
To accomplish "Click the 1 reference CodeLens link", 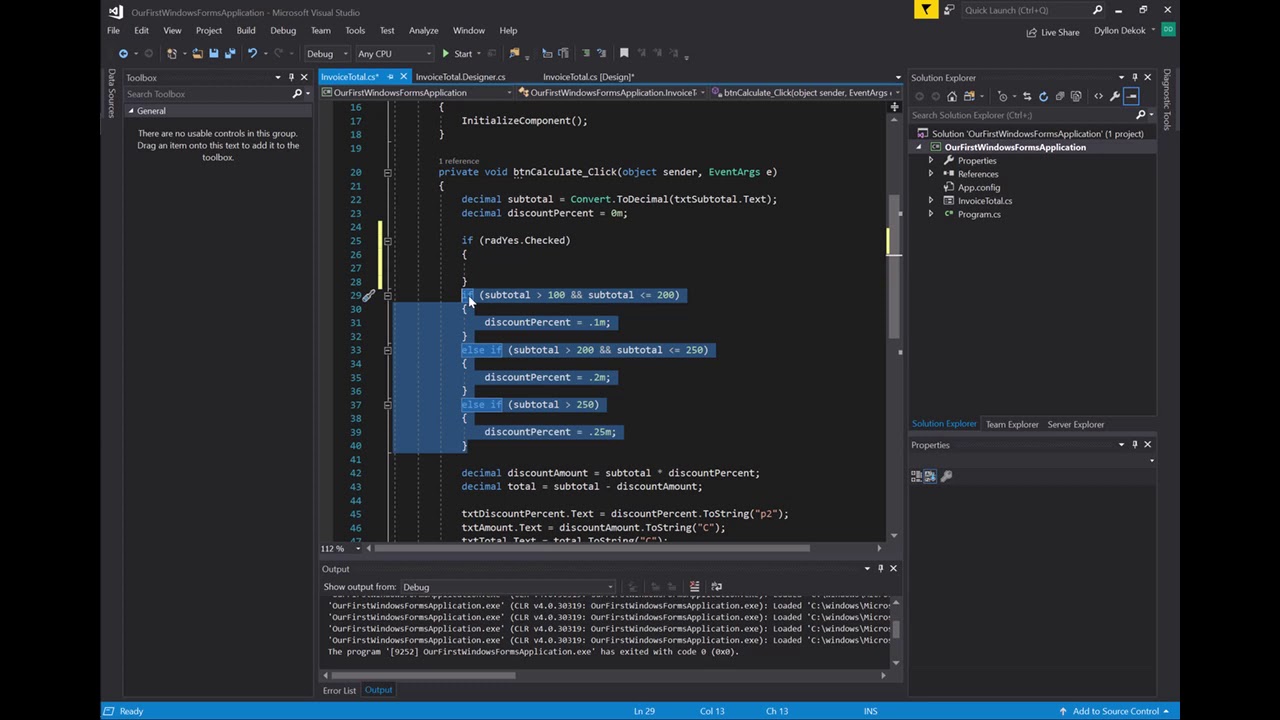I will pos(459,161).
